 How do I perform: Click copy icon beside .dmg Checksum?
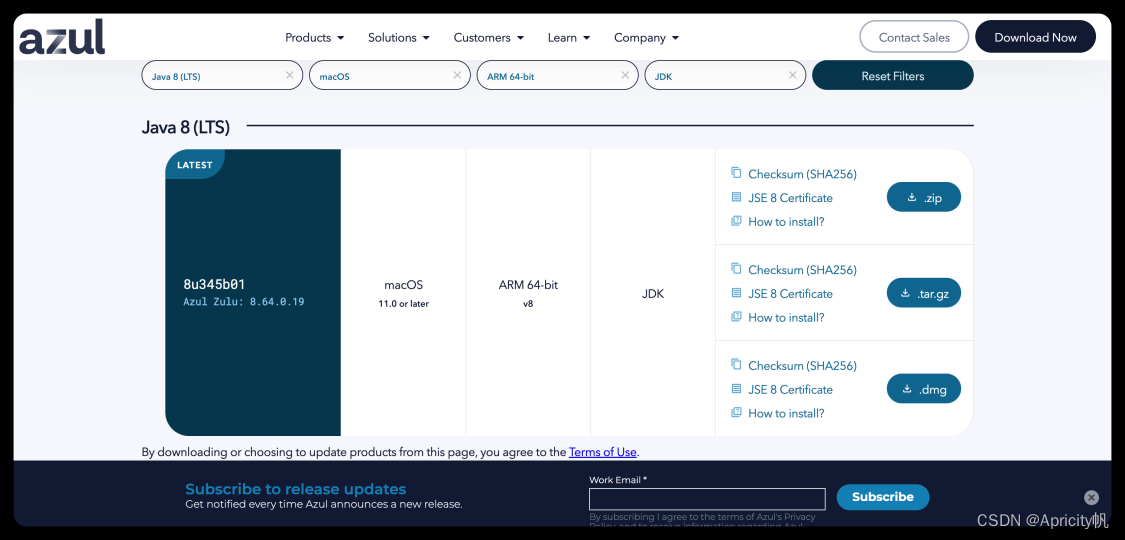click(x=735, y=364)
